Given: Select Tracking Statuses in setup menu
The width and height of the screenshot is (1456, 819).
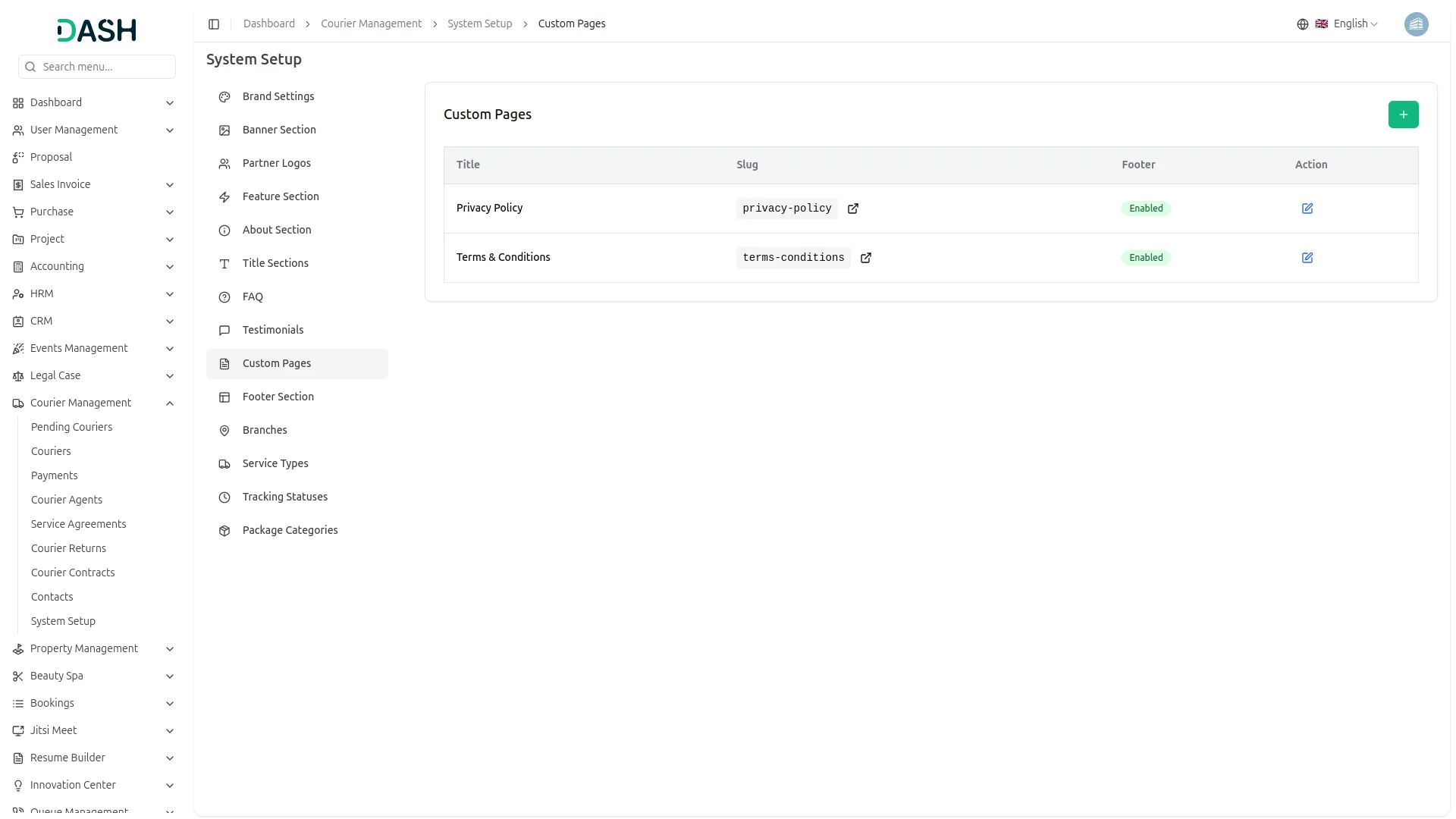Looking at the screenshot, I should point(285,497).
